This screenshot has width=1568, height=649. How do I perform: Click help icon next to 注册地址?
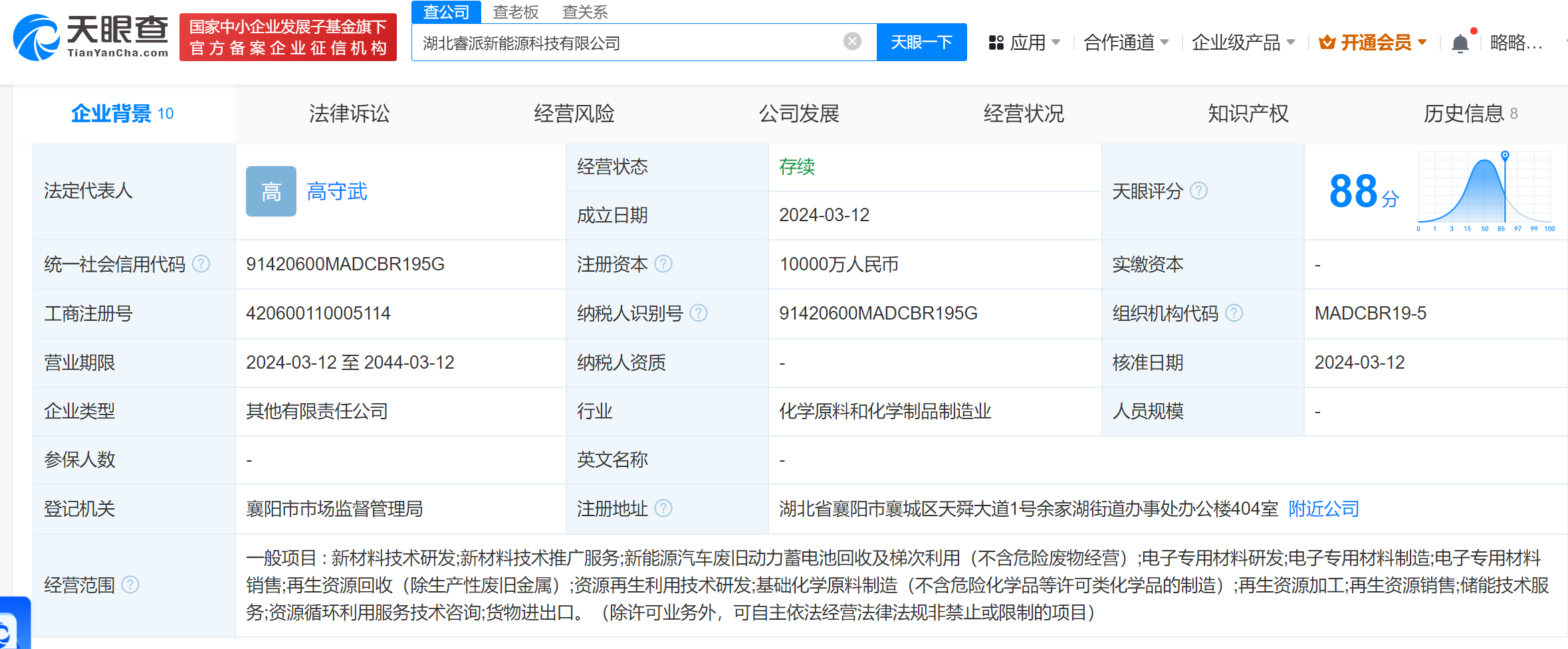click(x=663, y=509)
